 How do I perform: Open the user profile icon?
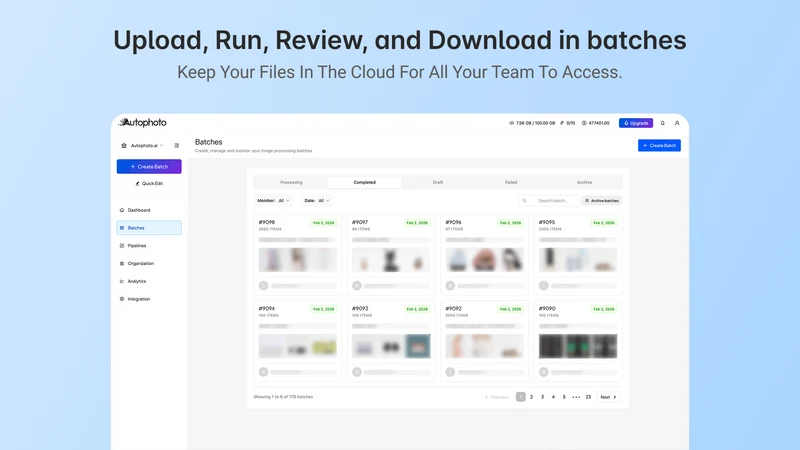[677, 123]
